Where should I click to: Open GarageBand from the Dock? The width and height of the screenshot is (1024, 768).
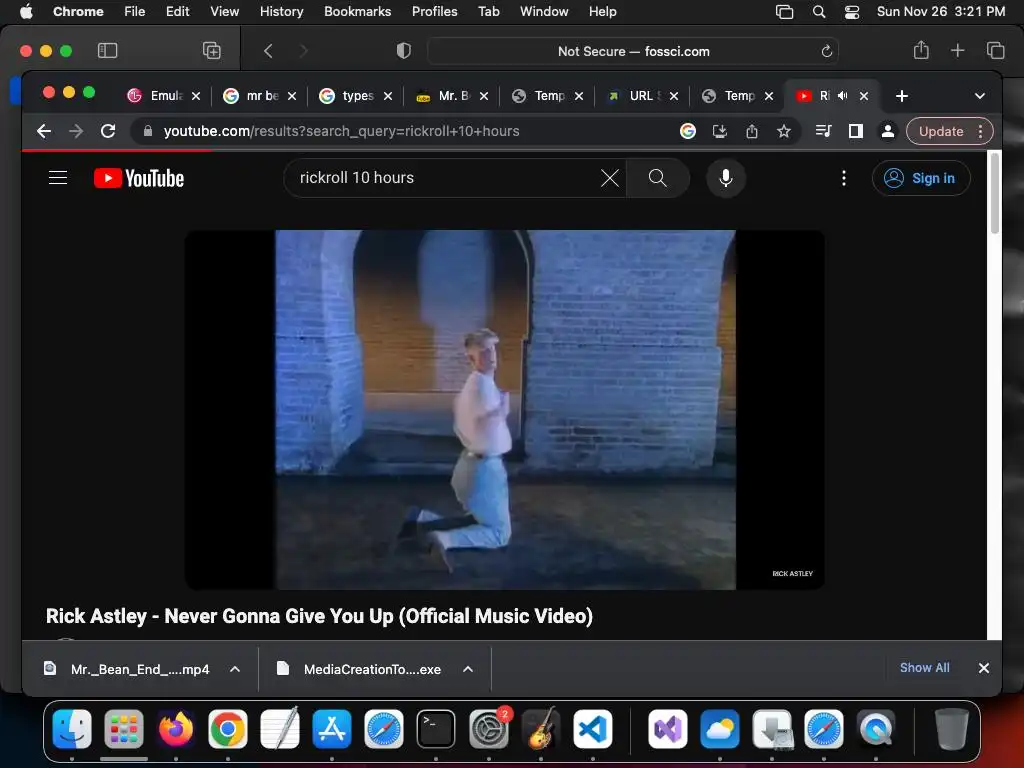click(540, 729)
